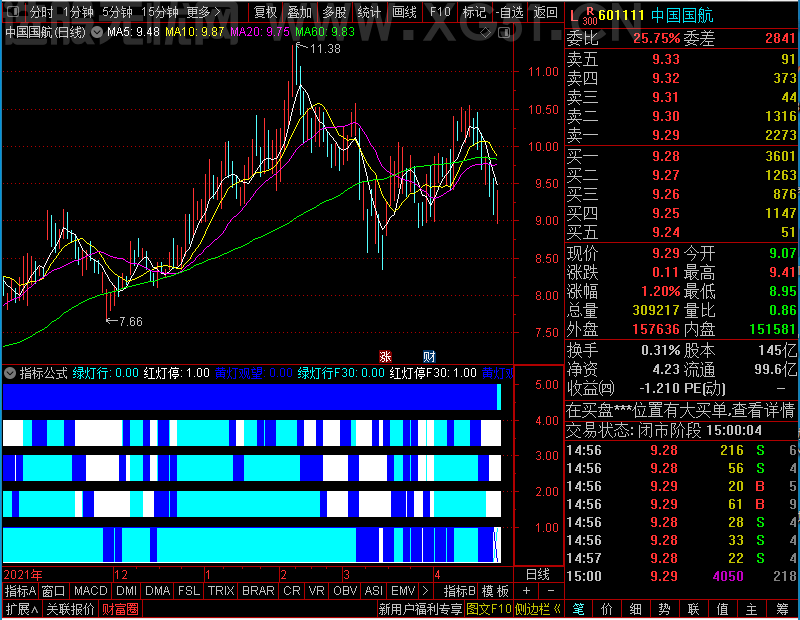Click the stock code 601111

(x=621, y=15)
